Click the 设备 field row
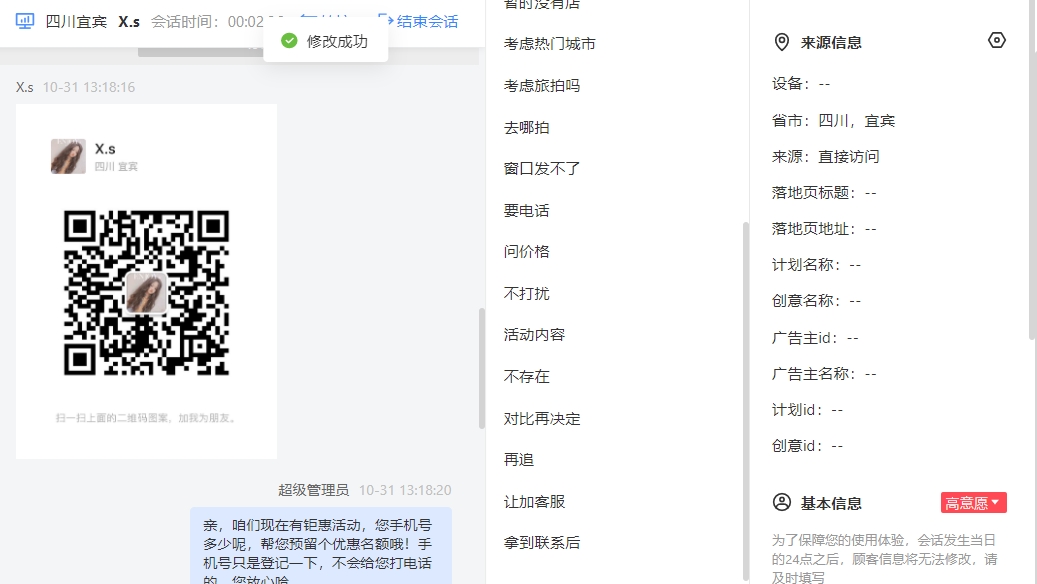This screenshot has height=584, width=1037. [801, 84]
